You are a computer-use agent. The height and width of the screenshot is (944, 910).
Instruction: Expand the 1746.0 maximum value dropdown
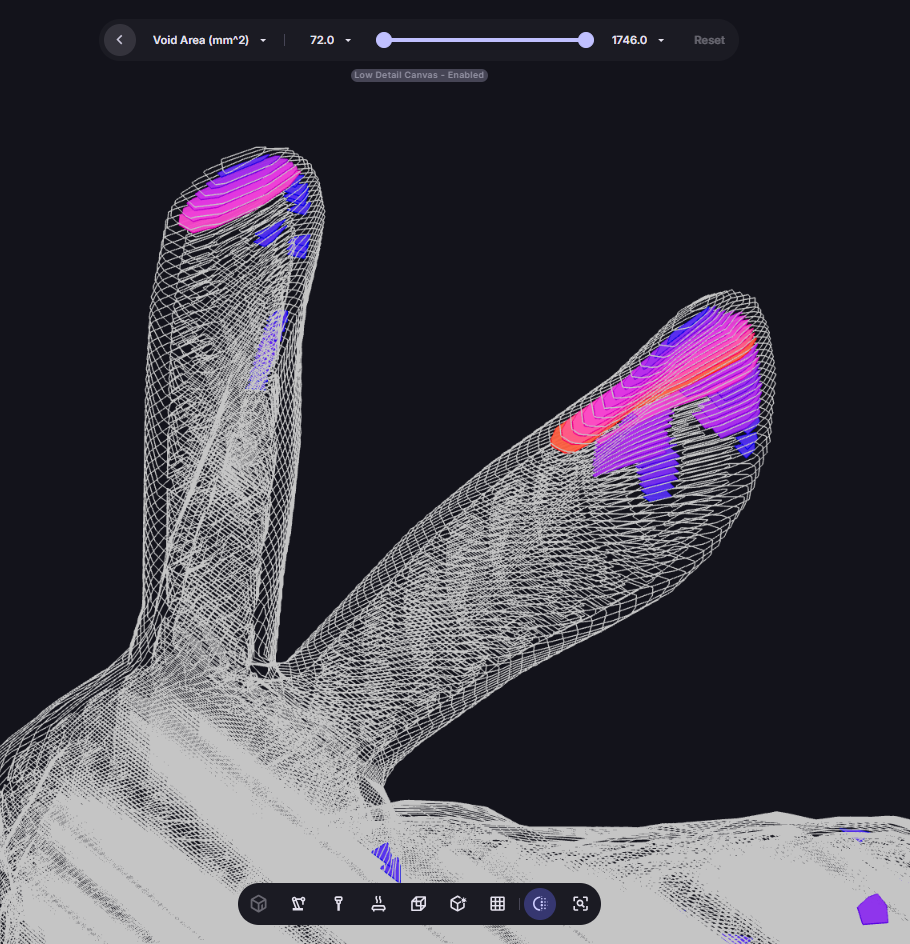click(638, 40)
